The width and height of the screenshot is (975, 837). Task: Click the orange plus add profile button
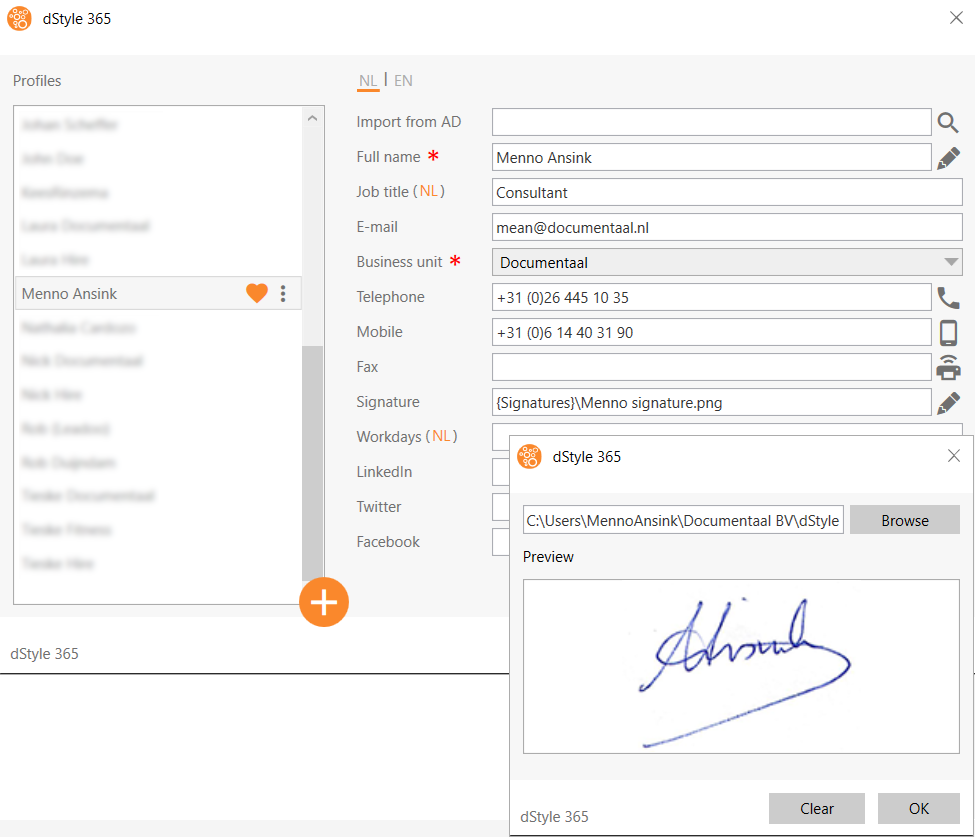click(x=324, y=602)
